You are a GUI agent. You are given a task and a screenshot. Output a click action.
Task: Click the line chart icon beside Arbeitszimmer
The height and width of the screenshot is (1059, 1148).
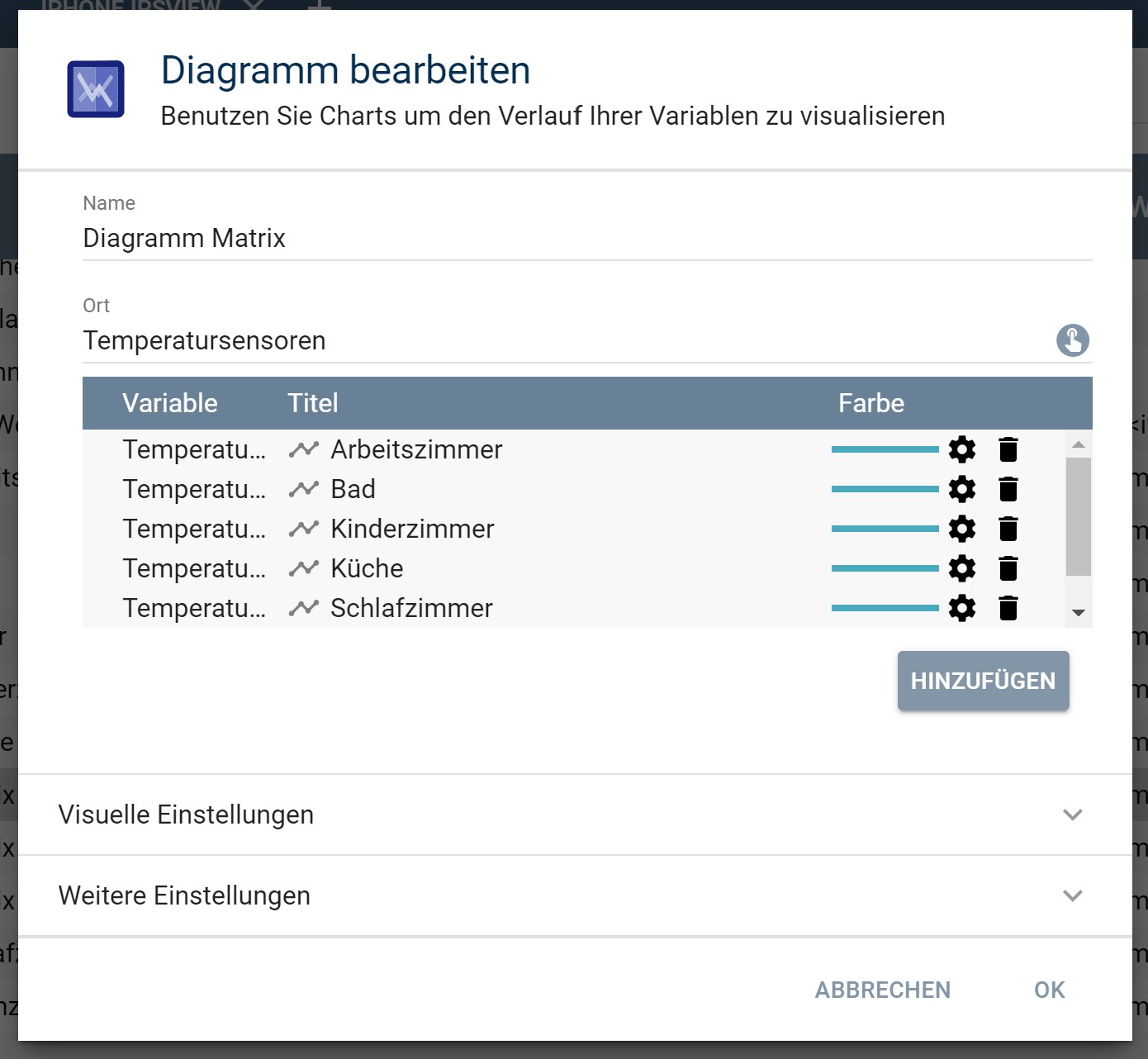(304, 449)
